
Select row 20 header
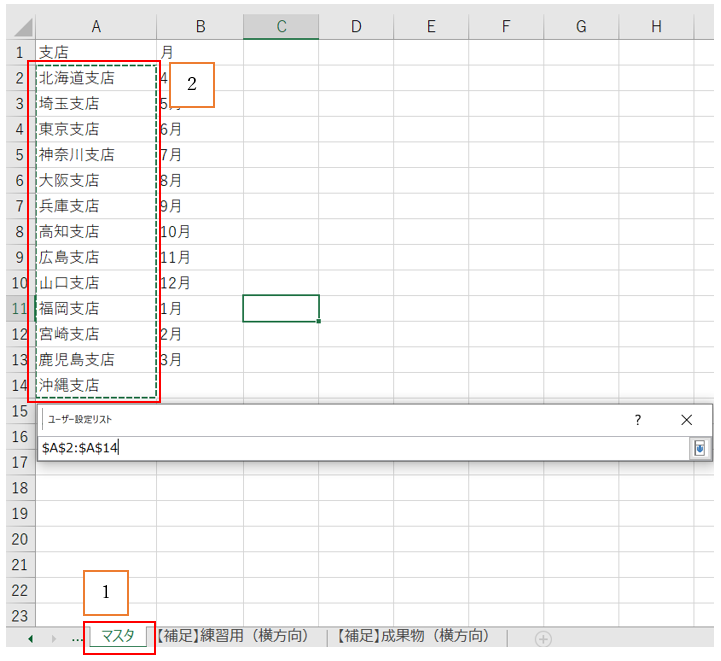tap(19, 539)
